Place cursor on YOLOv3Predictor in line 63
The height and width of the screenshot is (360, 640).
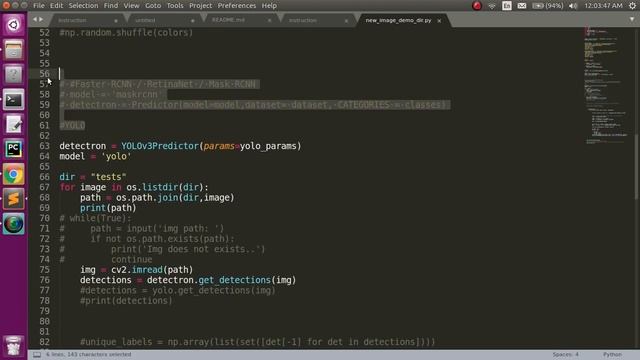pyautogui.click(x=160, y=146)
